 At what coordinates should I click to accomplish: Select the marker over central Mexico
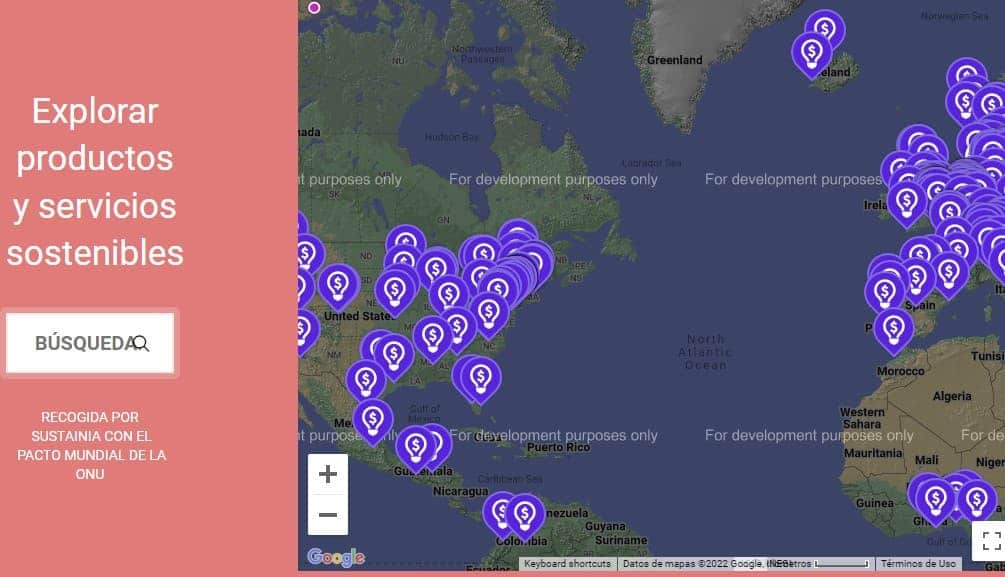point(373,418)
